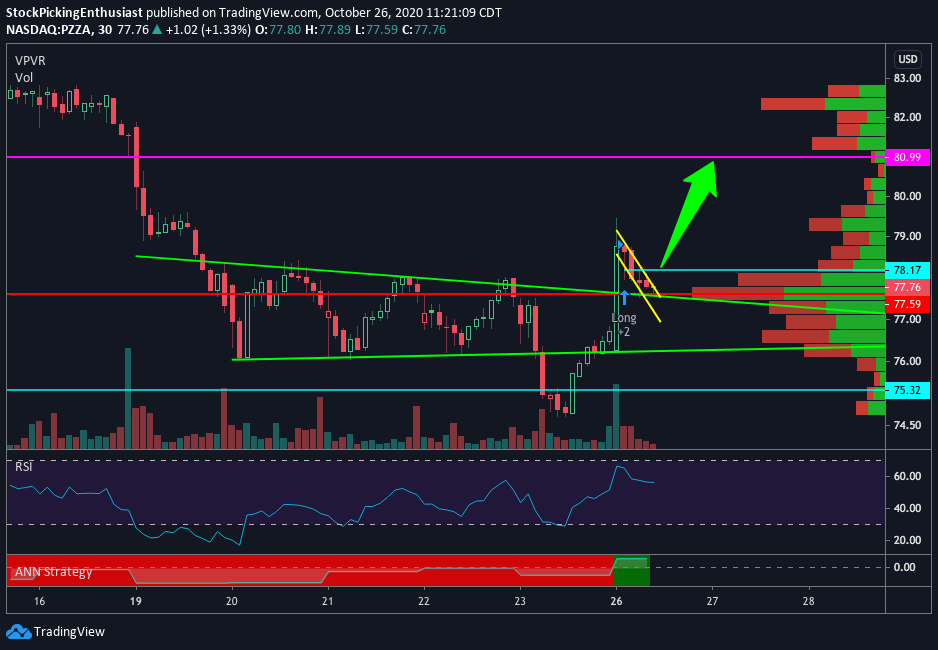The width and height of the screenshot is (938, 650).
Task: Click the O:77.80 open value
Action: (278, 29)
